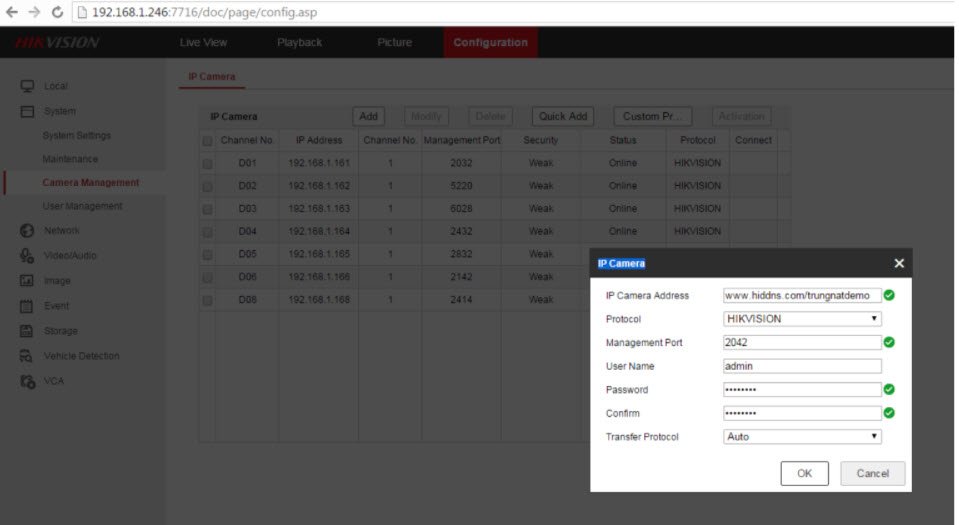Switch to the Playback tab
The width and height of the screenshot is (959, 525).
299,42
